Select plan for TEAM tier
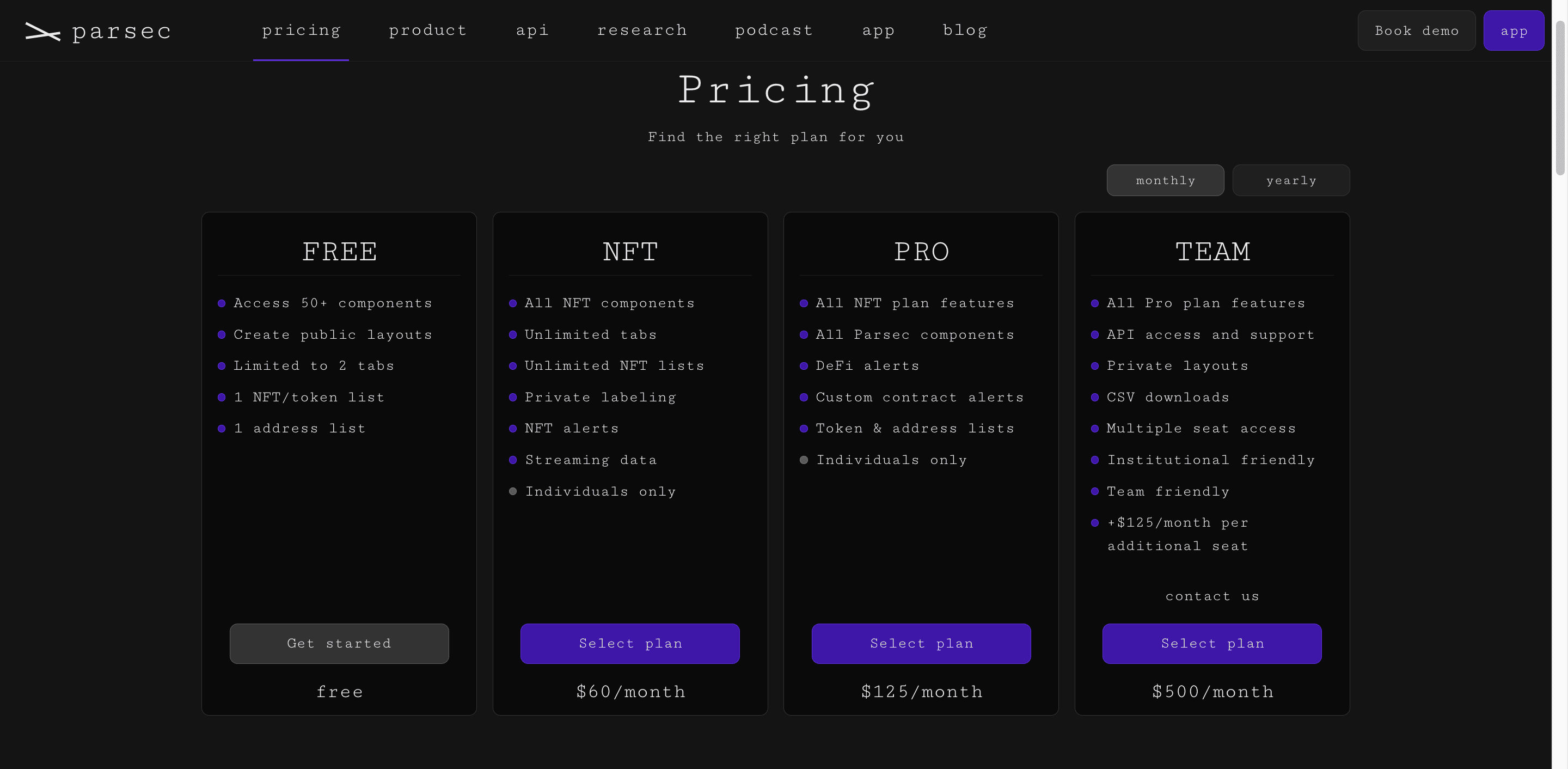 (1212, 643)
